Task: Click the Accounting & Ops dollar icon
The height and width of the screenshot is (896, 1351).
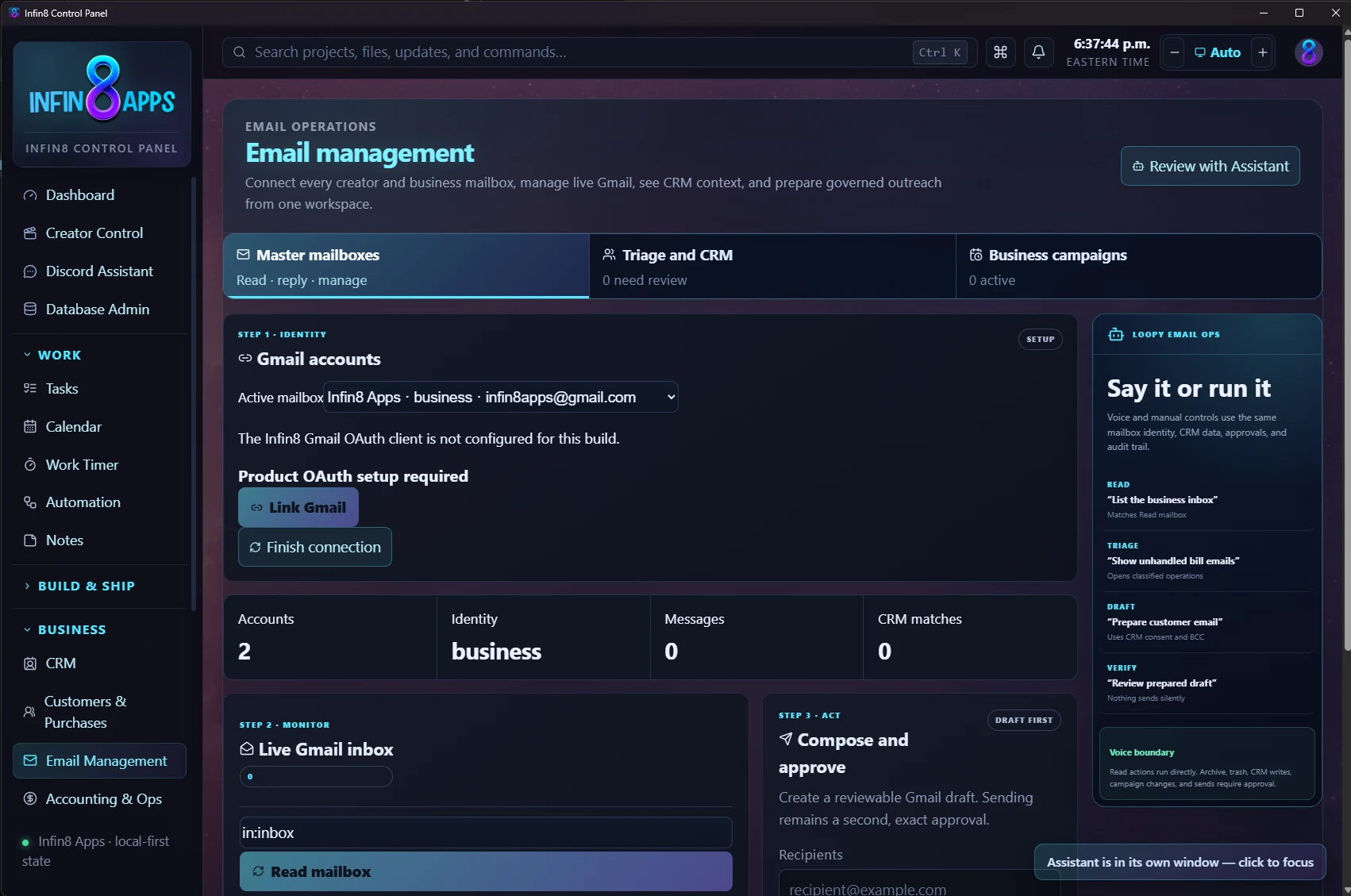Action: 30,799
